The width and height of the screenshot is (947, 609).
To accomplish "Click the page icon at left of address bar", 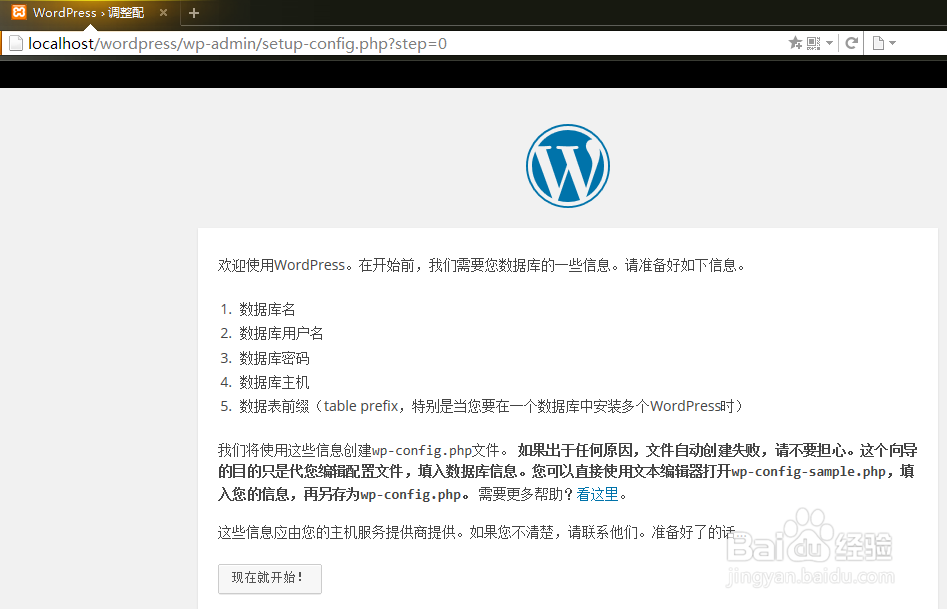I will pos(15,43).
